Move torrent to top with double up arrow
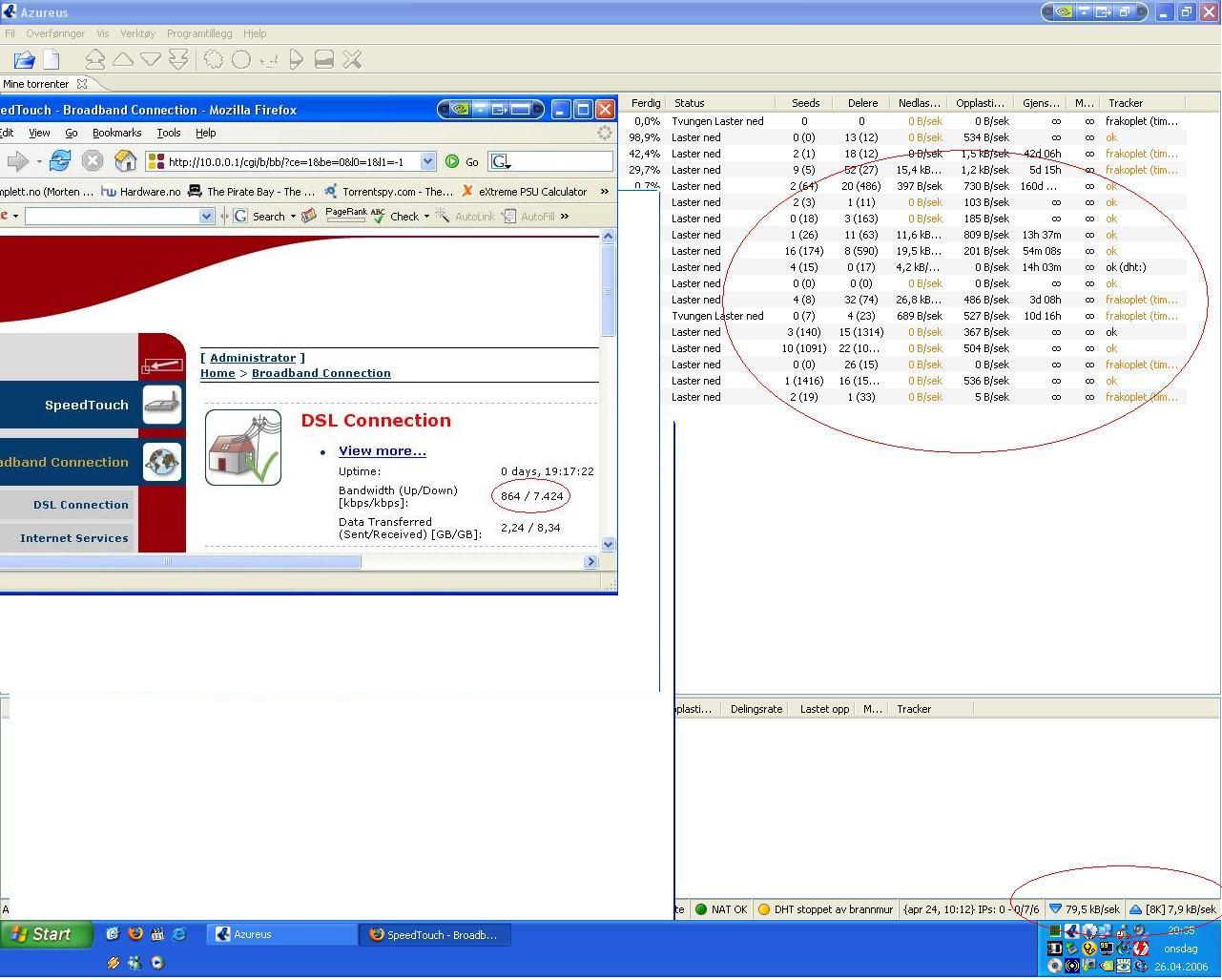Screen dimensions: 1222x980 point(95,60)
